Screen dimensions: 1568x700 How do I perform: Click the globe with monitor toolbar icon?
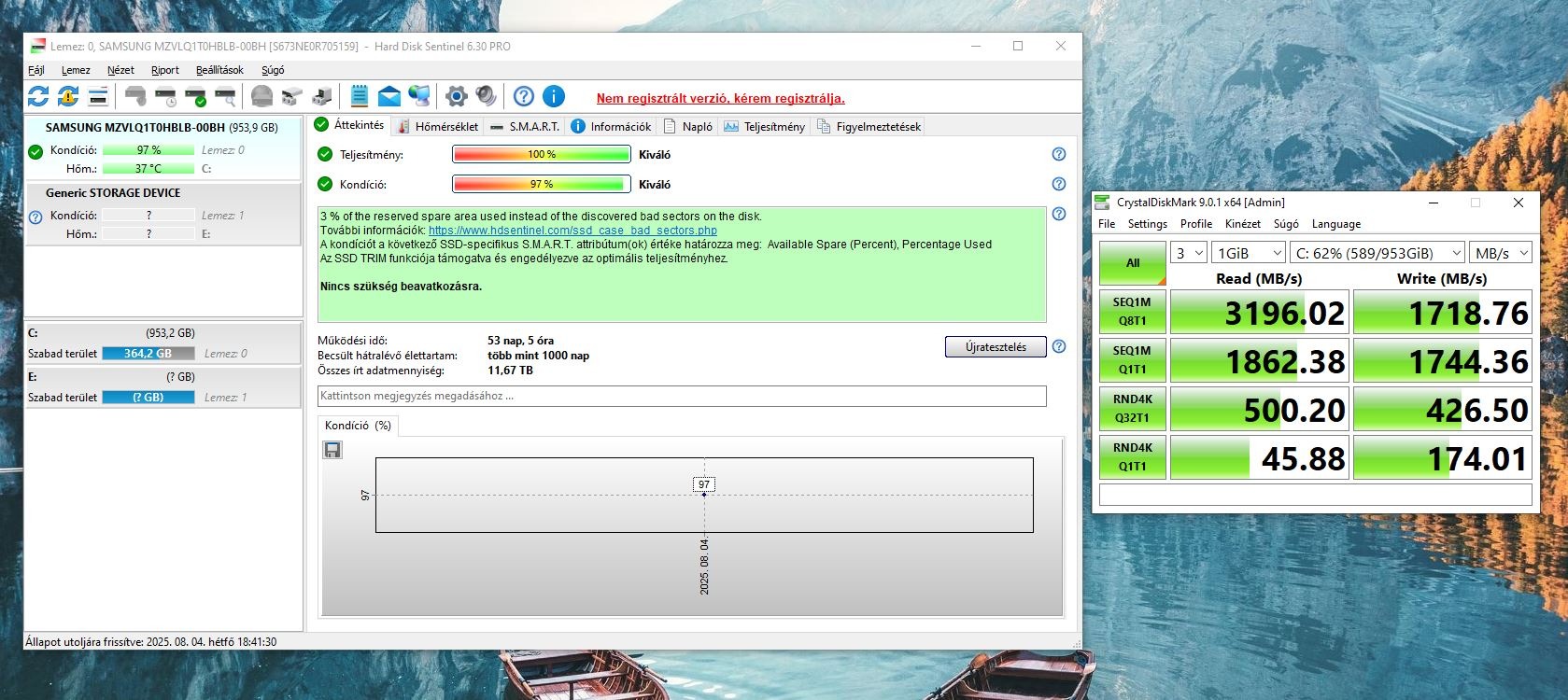419,95
